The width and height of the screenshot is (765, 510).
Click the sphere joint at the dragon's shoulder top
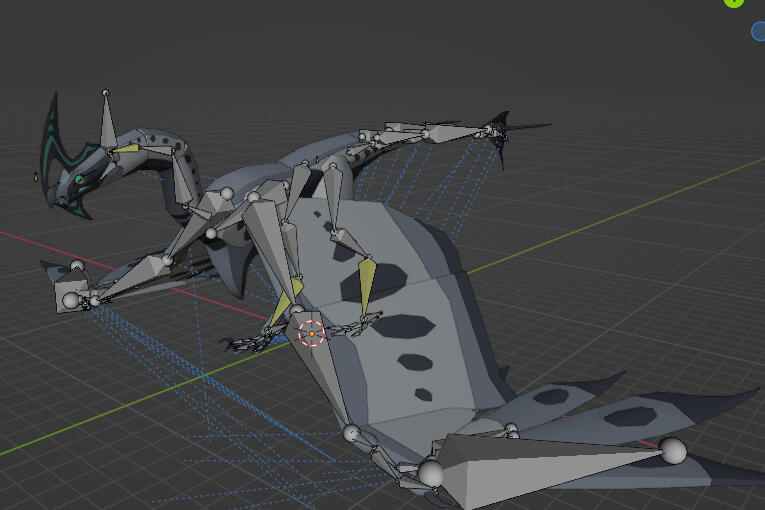227,193
